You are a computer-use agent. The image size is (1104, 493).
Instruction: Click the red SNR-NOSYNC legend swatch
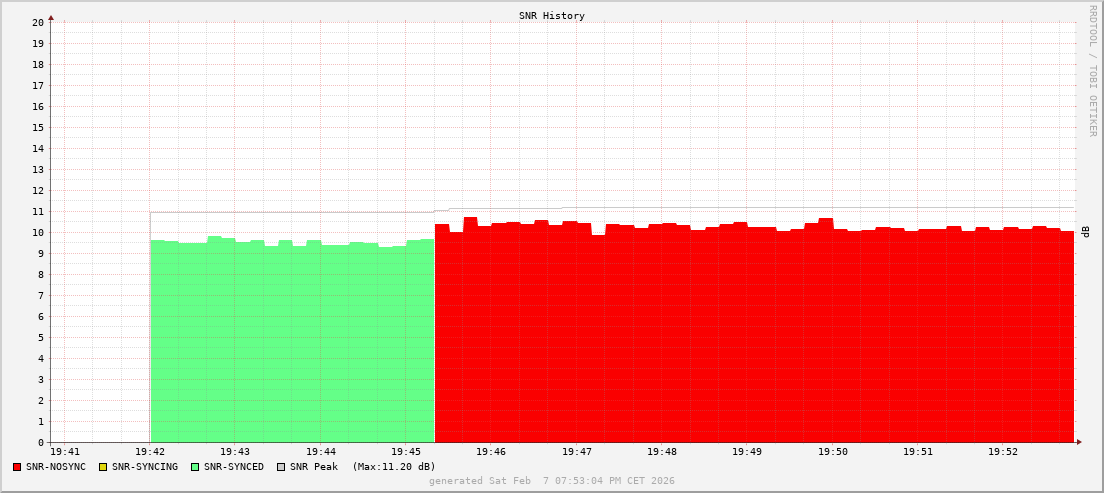17,467
